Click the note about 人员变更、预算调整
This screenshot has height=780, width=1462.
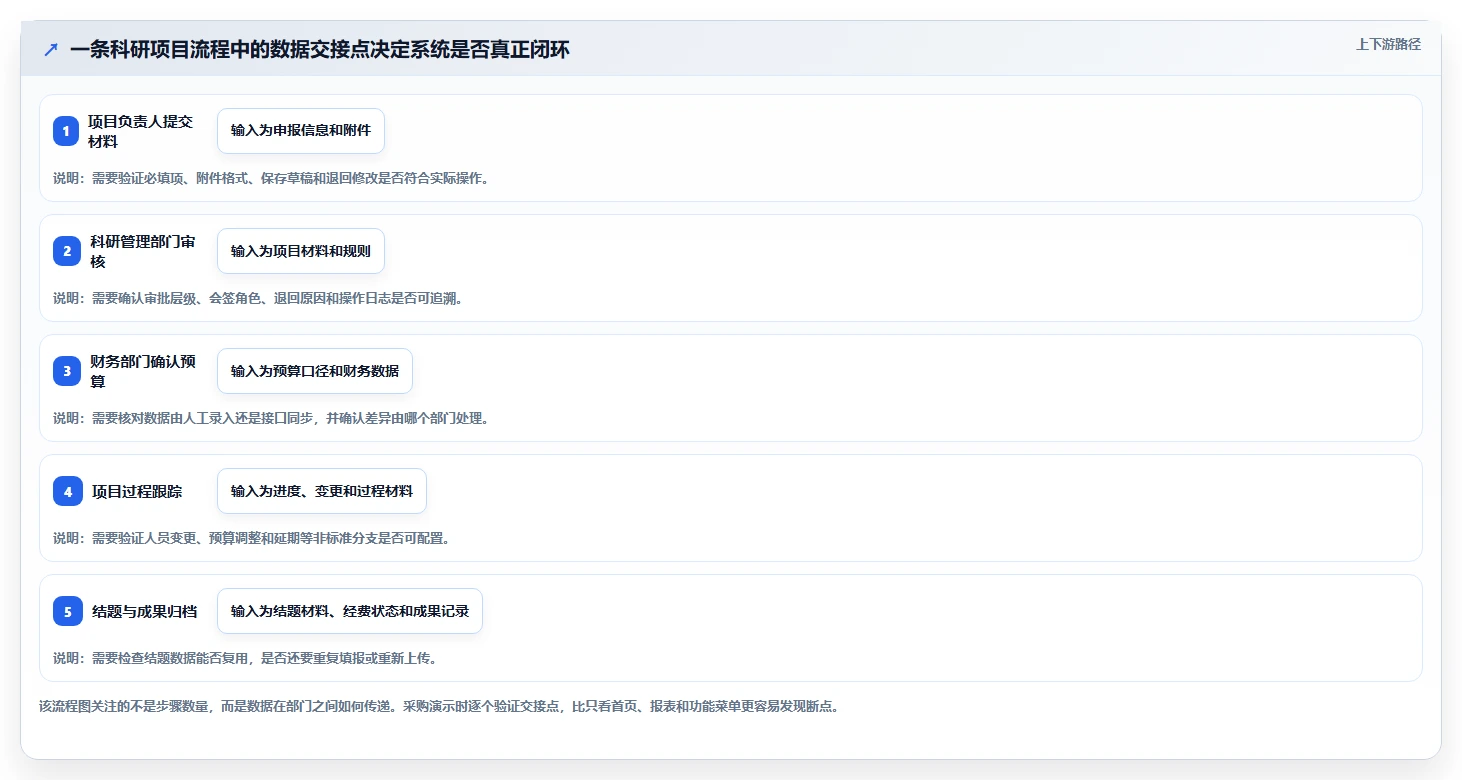pyautogui.click(x=252, y=538)
